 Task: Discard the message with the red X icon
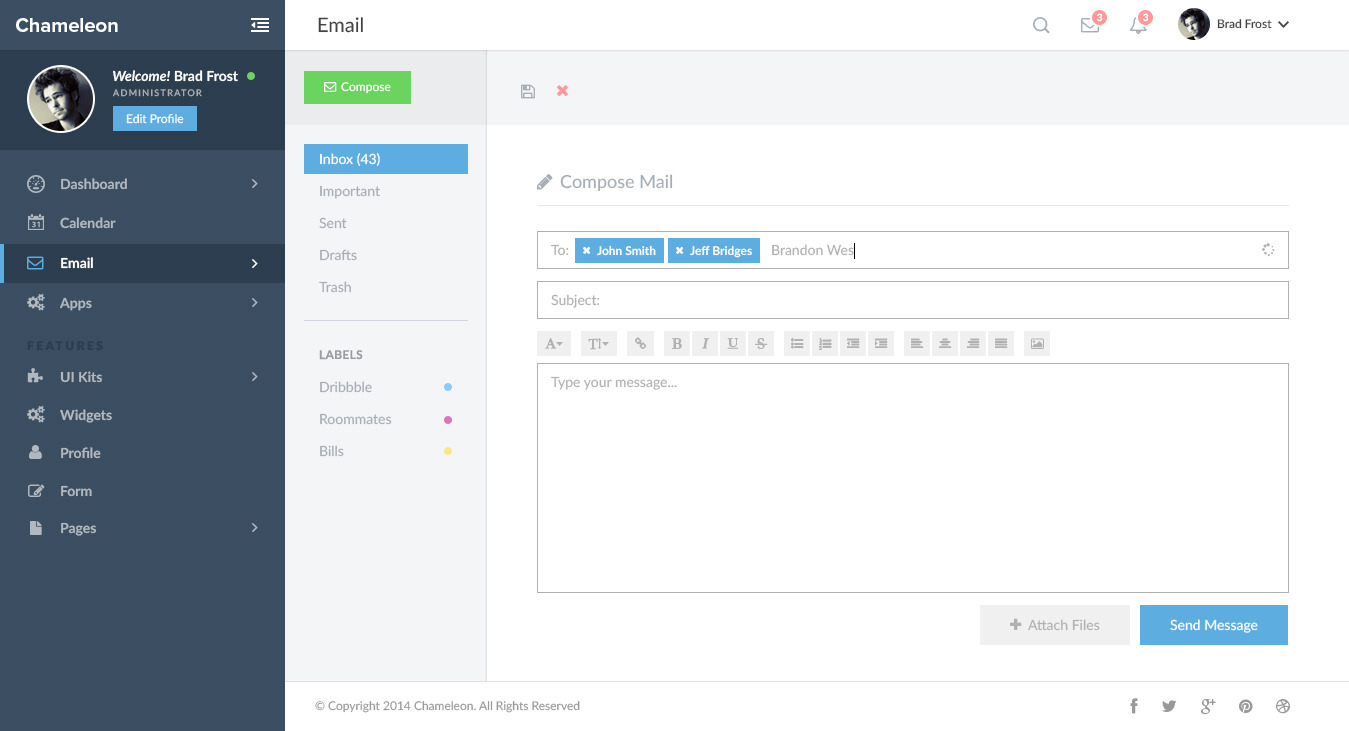pyautogui.click(x=562, y=91)
